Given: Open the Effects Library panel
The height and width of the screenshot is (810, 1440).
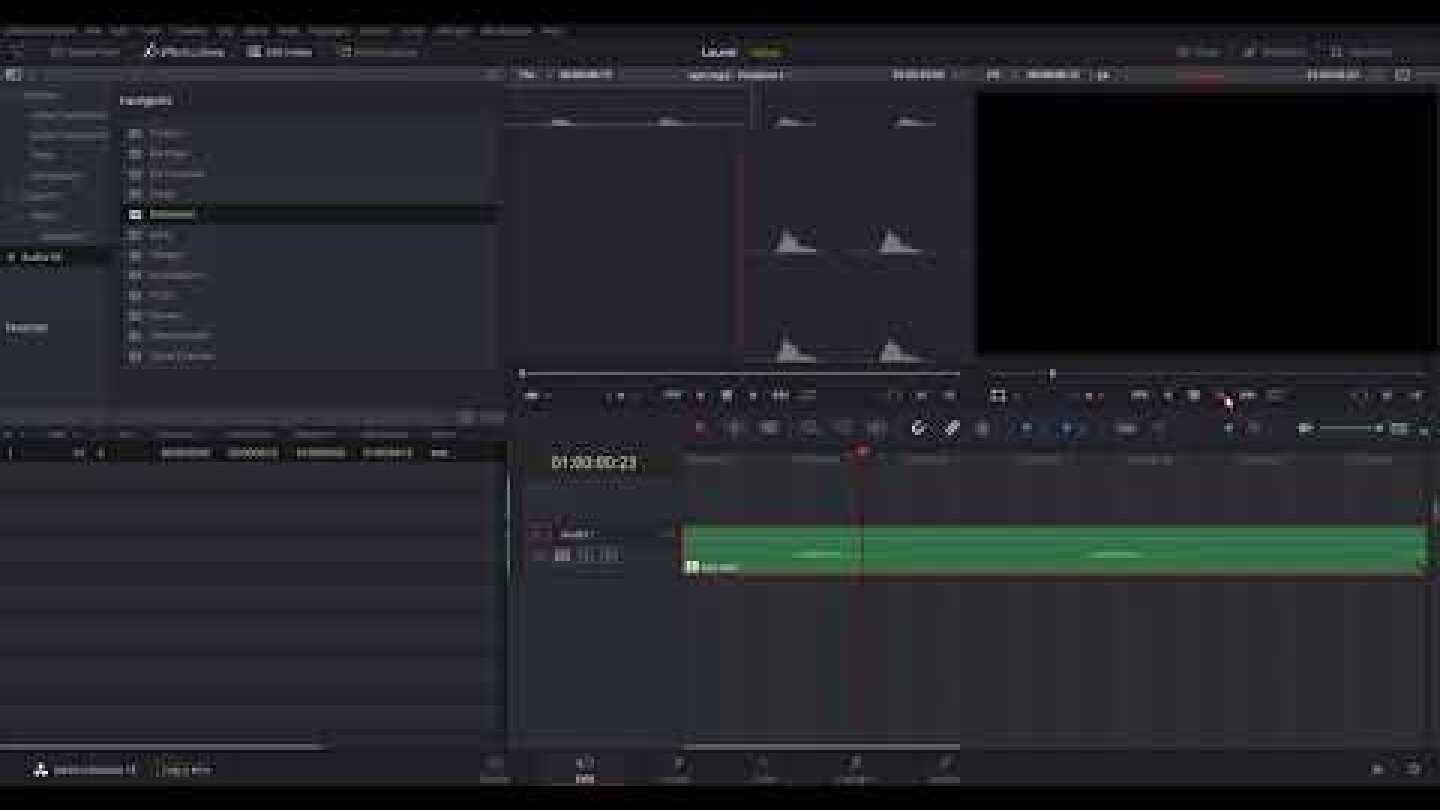Looking at the screenshot, I should point(185,52).
